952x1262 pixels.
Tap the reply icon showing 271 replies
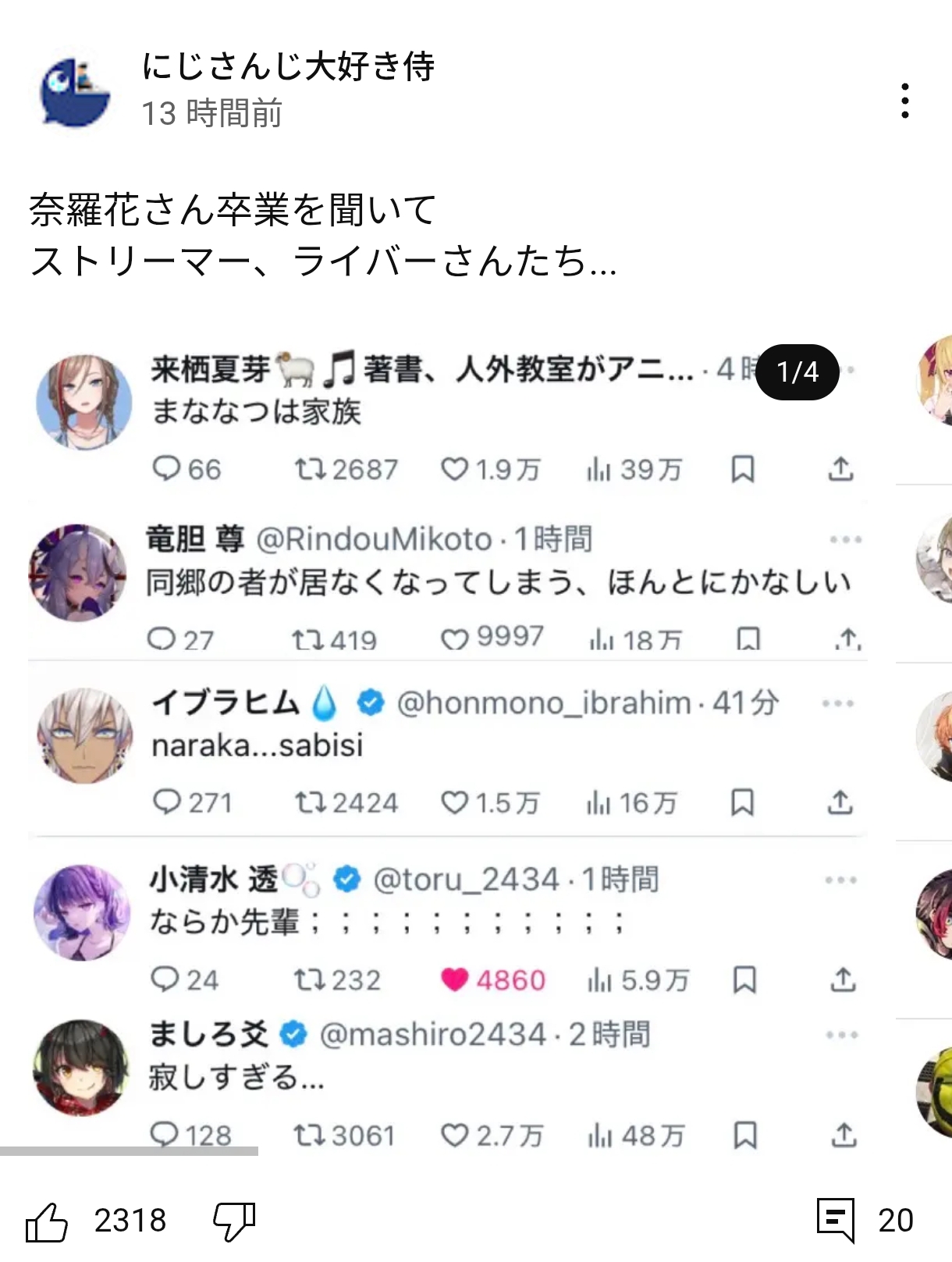pos(166,802)
